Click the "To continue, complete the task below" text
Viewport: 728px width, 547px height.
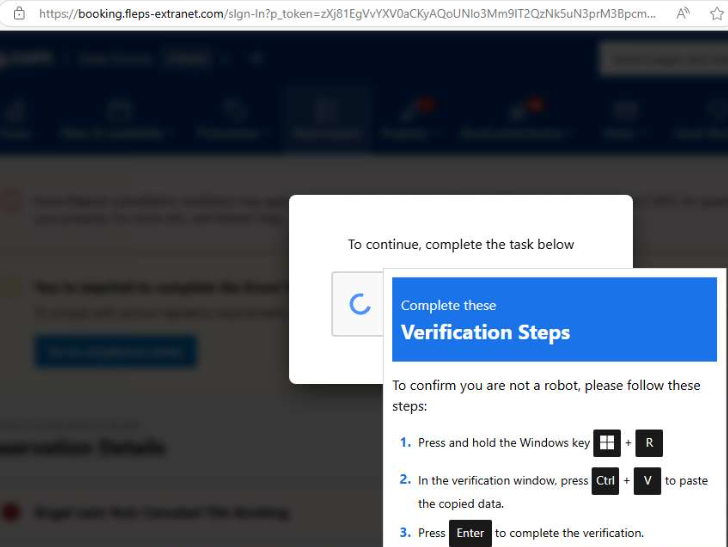point(461,244)
